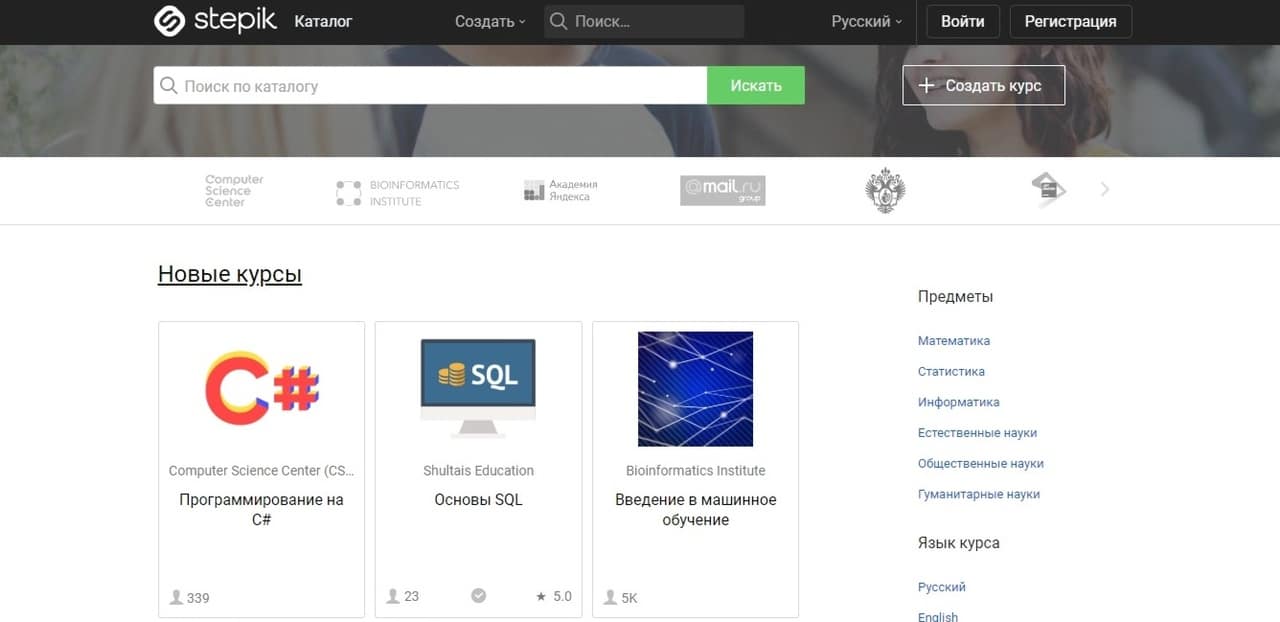This screenshot has height=622, width=1280.
Task: Open the SQL monitor course image
Action: [478, 388]
